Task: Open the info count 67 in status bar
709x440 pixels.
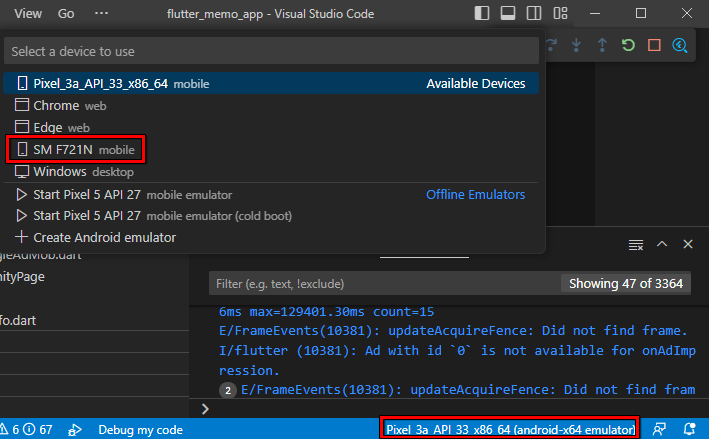Action: pyautogui.click(x=38, y=429)
